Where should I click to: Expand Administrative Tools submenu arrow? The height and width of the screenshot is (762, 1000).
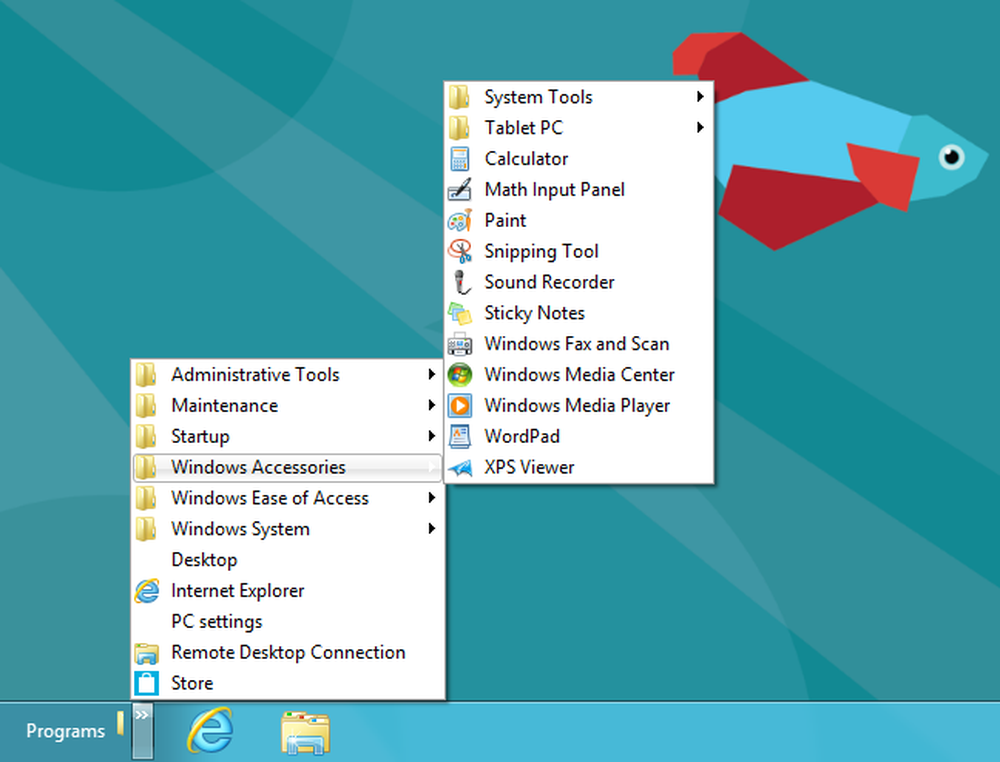pos(432,374)
